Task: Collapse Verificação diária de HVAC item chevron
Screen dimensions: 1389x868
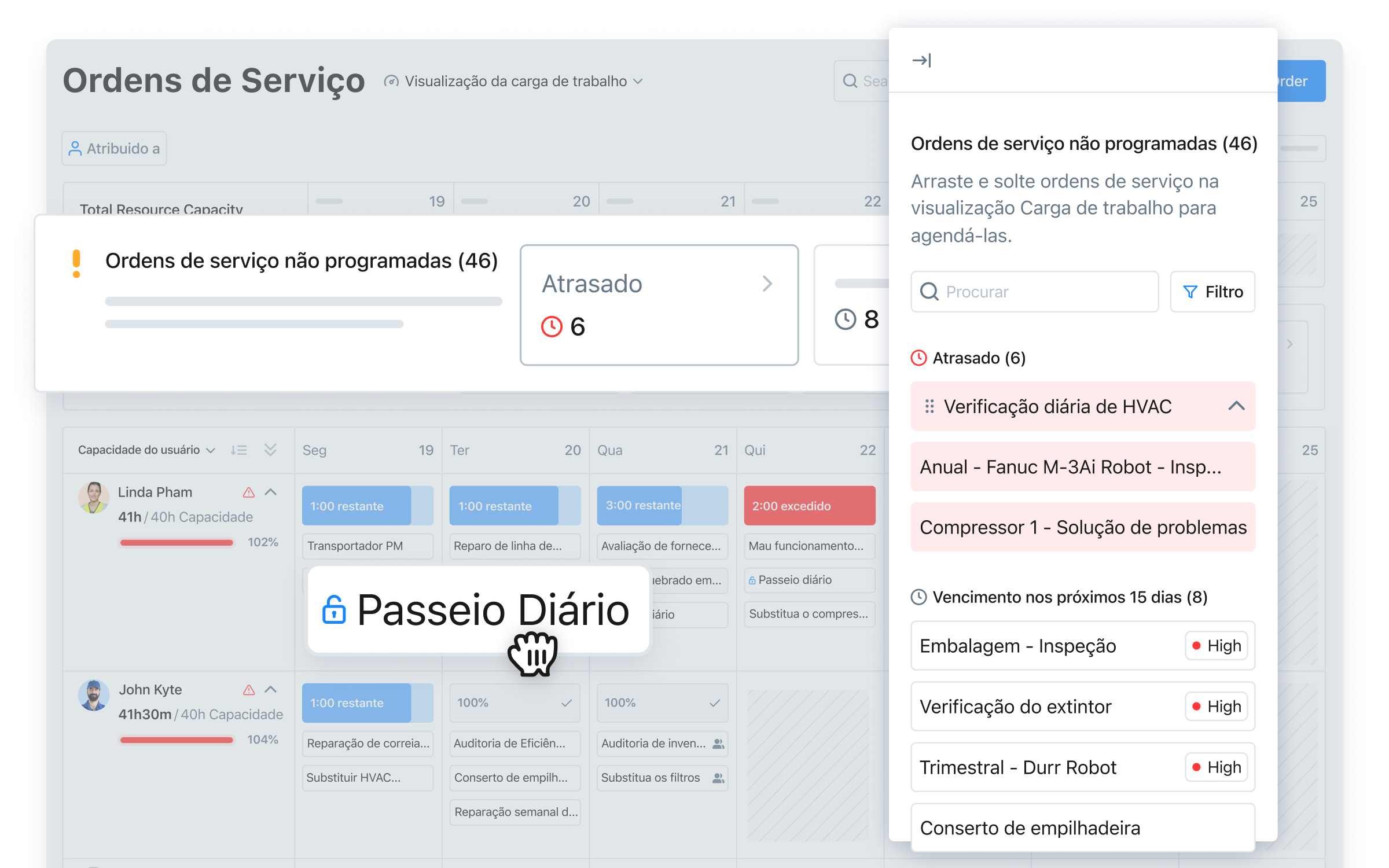Action: pos(1236,406)
